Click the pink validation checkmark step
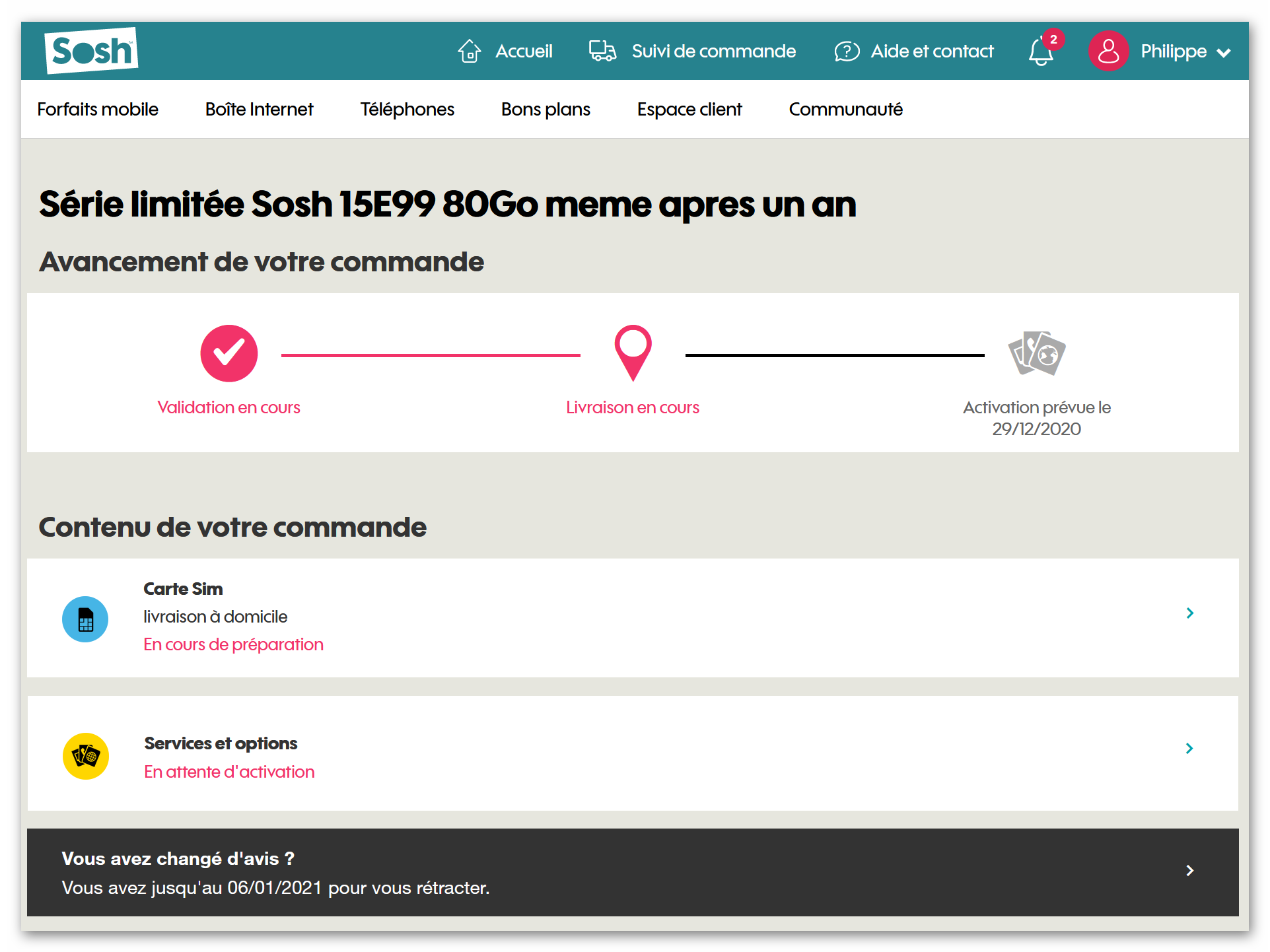Image resolution: width=1270 pixels, height=952 pixels. [229, 353]
